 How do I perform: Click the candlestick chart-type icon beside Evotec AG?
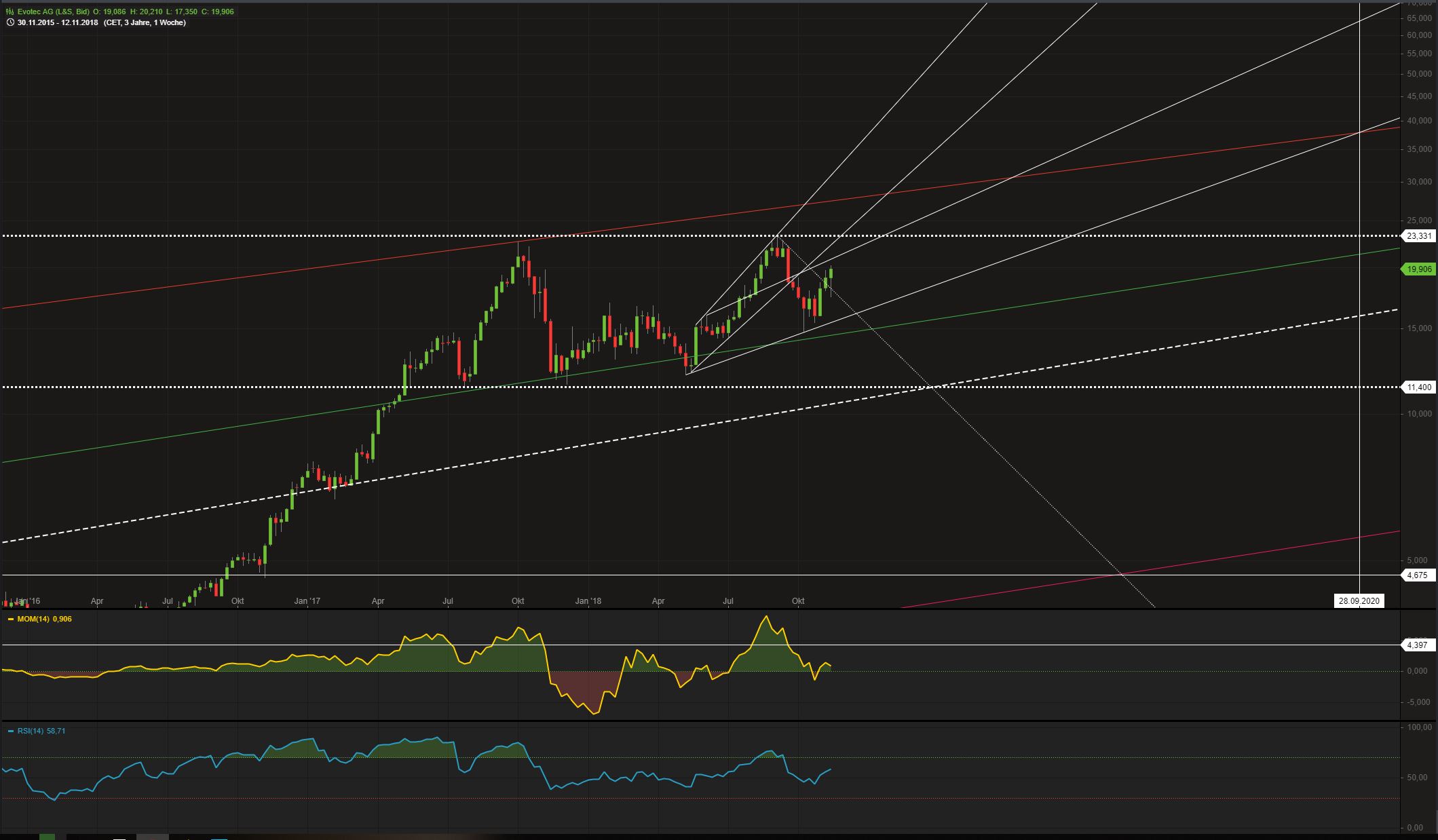pos(10,12)
